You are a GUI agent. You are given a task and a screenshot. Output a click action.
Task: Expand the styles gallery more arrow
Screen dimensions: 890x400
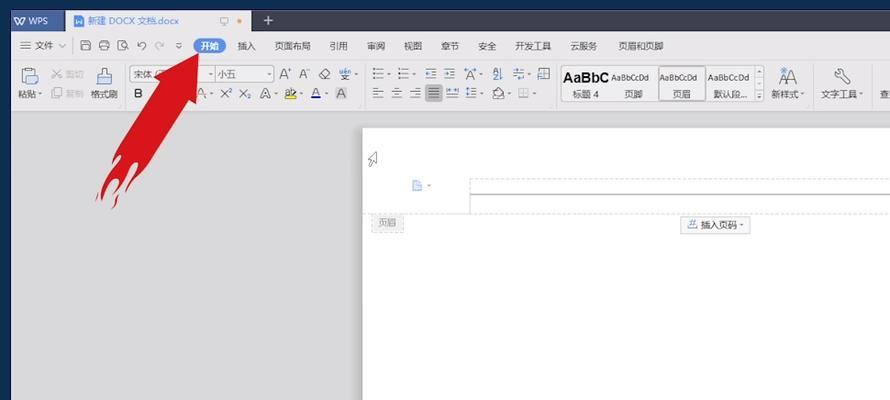759,96
